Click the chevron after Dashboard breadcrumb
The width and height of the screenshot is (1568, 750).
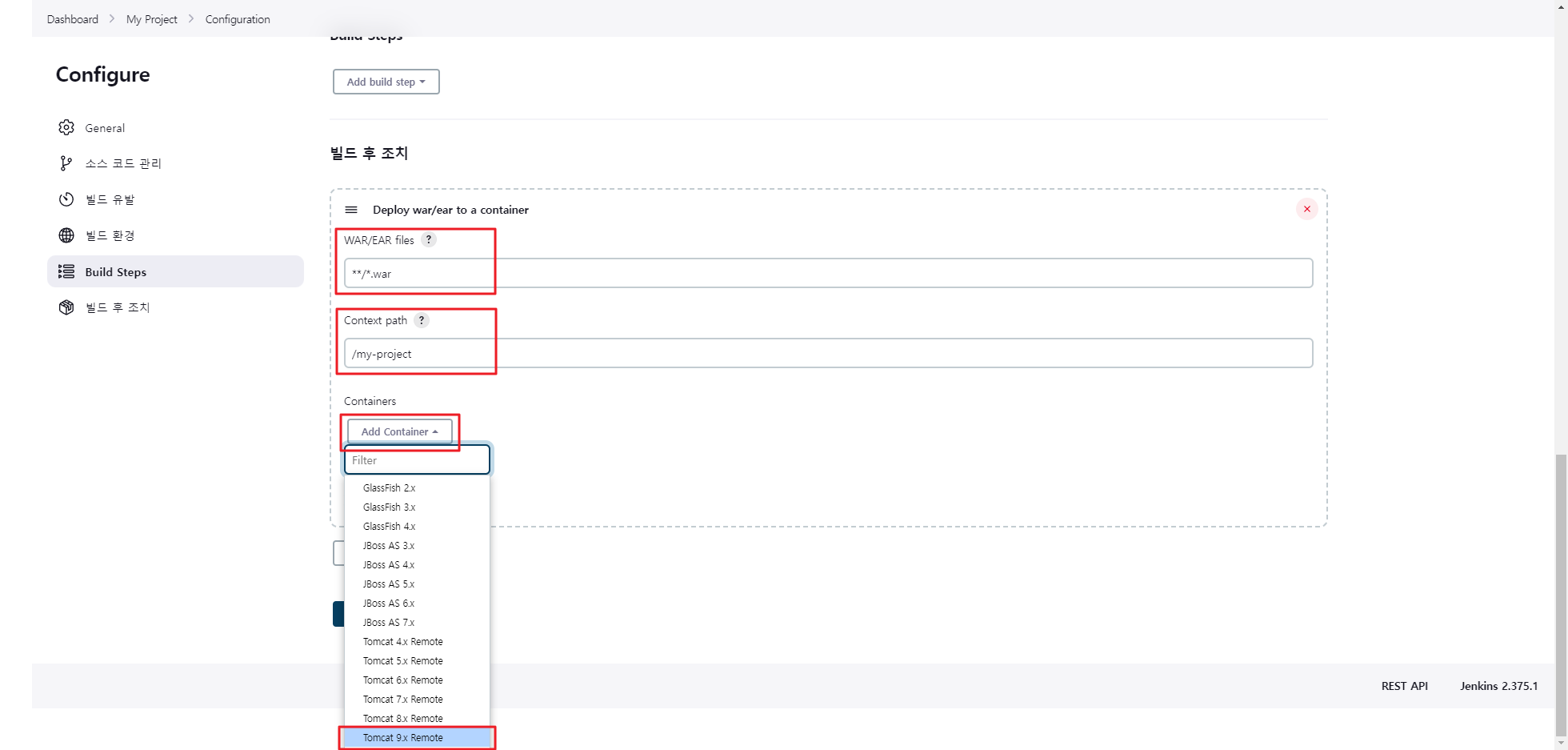coord(112,18)
